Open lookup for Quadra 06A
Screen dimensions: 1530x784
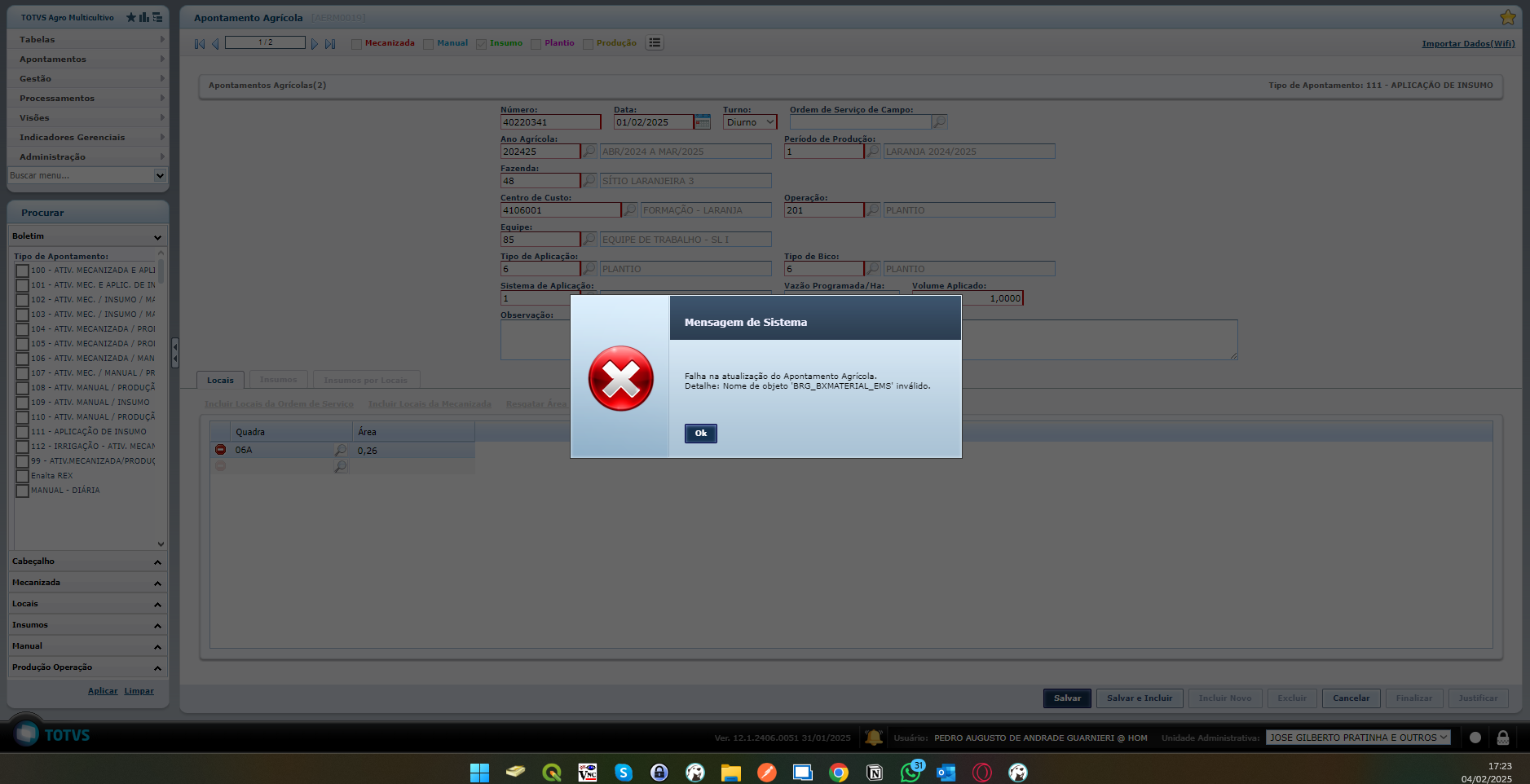[341, 450]
